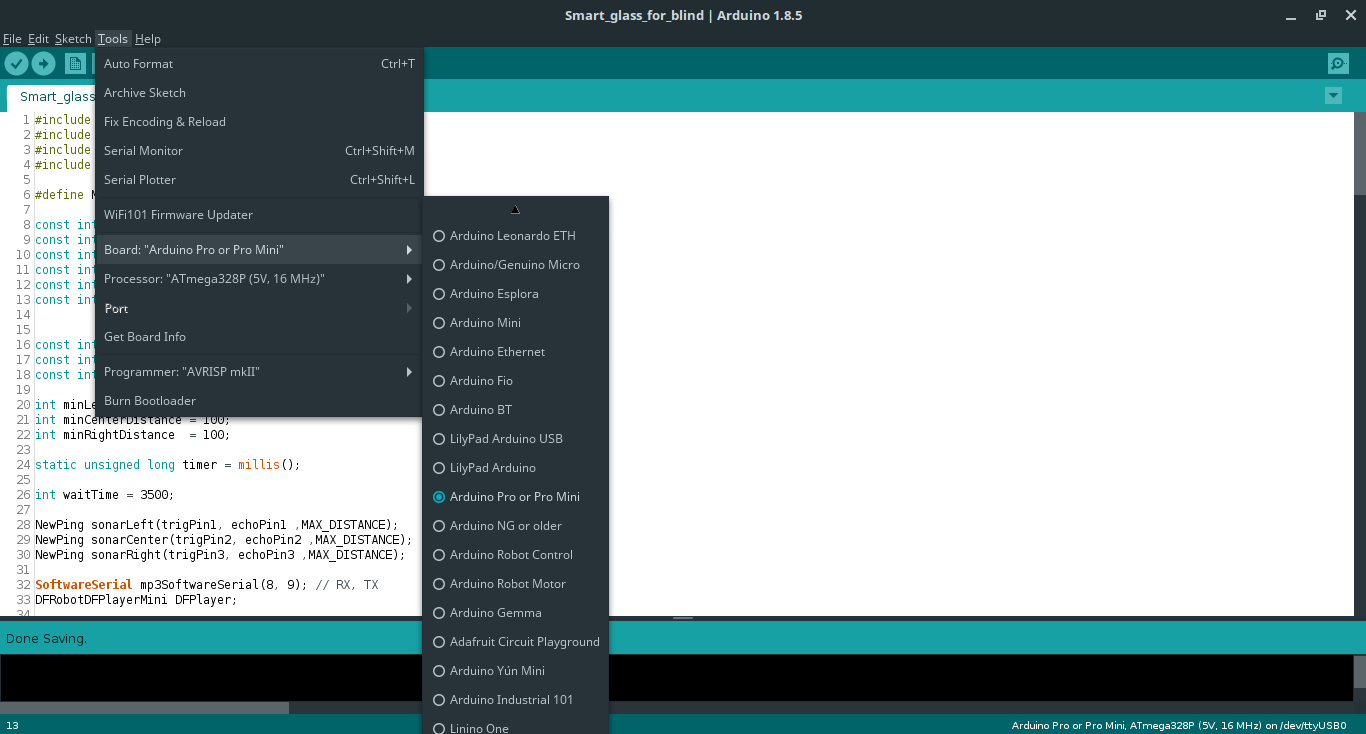This screenshot has height=734, width=1366.
Task: Click the Verify checkmark icon
Action: tap(17, 63)
